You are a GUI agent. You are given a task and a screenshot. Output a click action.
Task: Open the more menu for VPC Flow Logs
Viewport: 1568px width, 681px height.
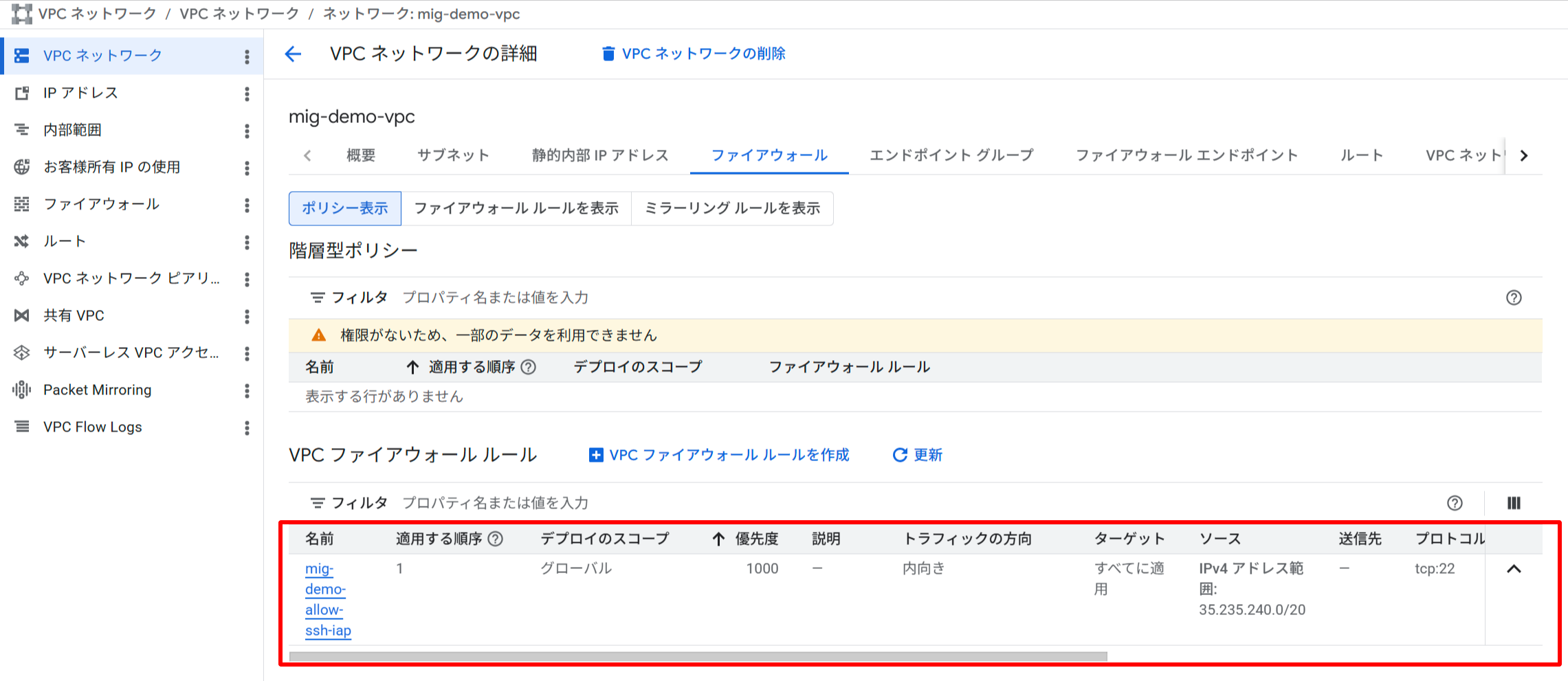click(x=247, y=427)
